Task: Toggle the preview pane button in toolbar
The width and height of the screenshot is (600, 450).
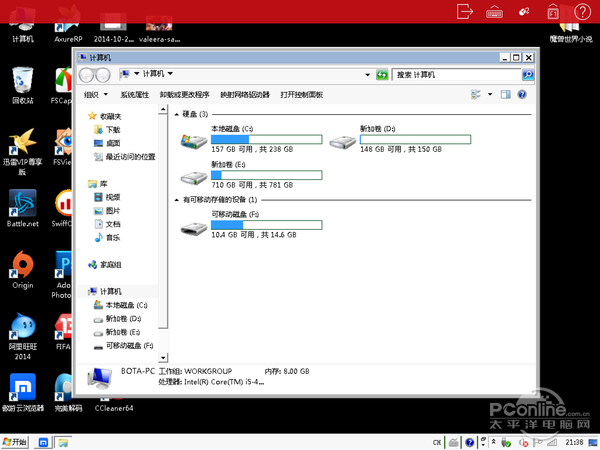Action: pyautogui.click(x=506, y=95)
